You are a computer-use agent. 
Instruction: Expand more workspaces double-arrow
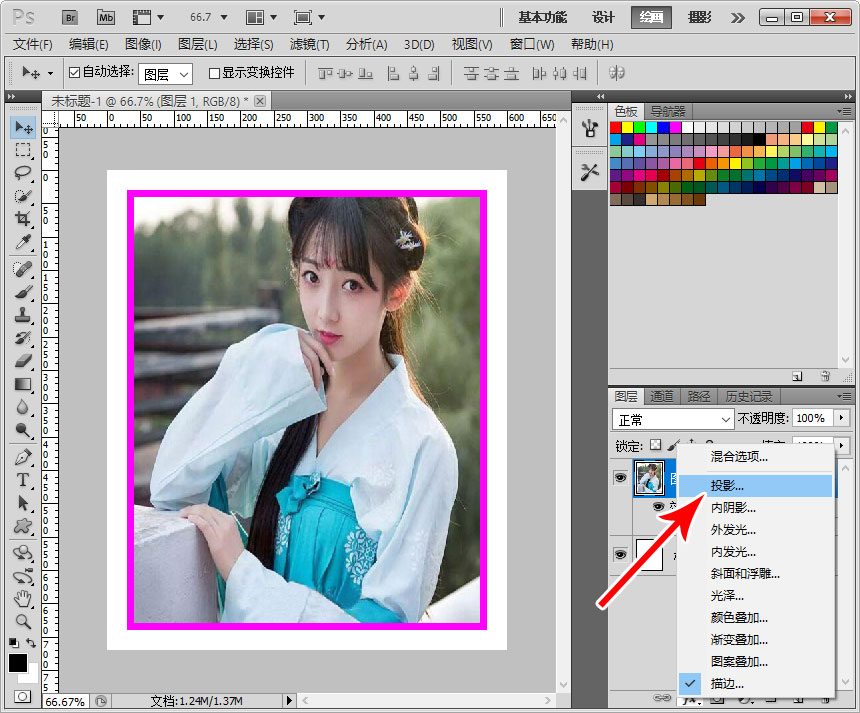click(x=738, y=18)
